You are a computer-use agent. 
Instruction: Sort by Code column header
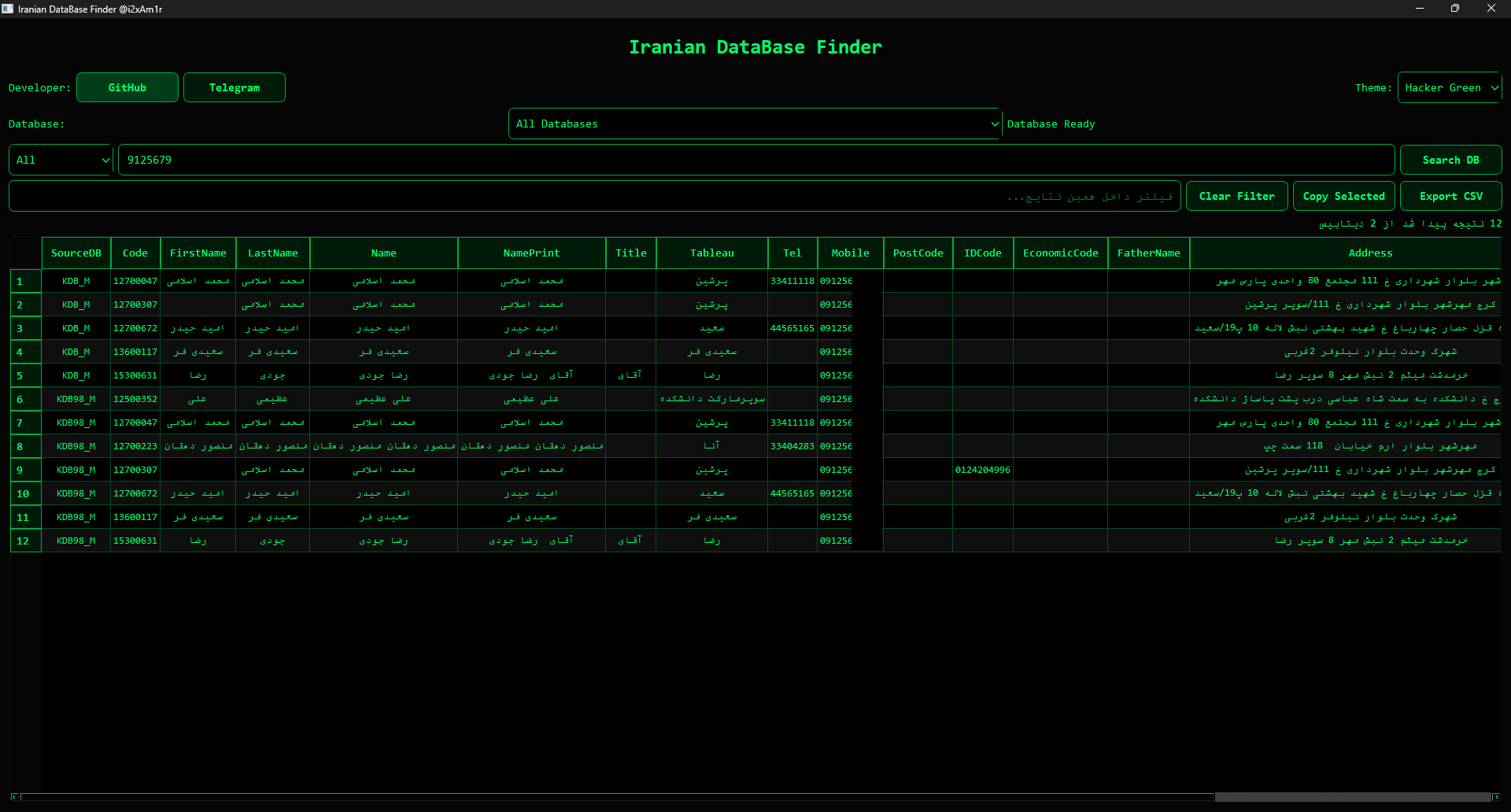click(135, 253)
